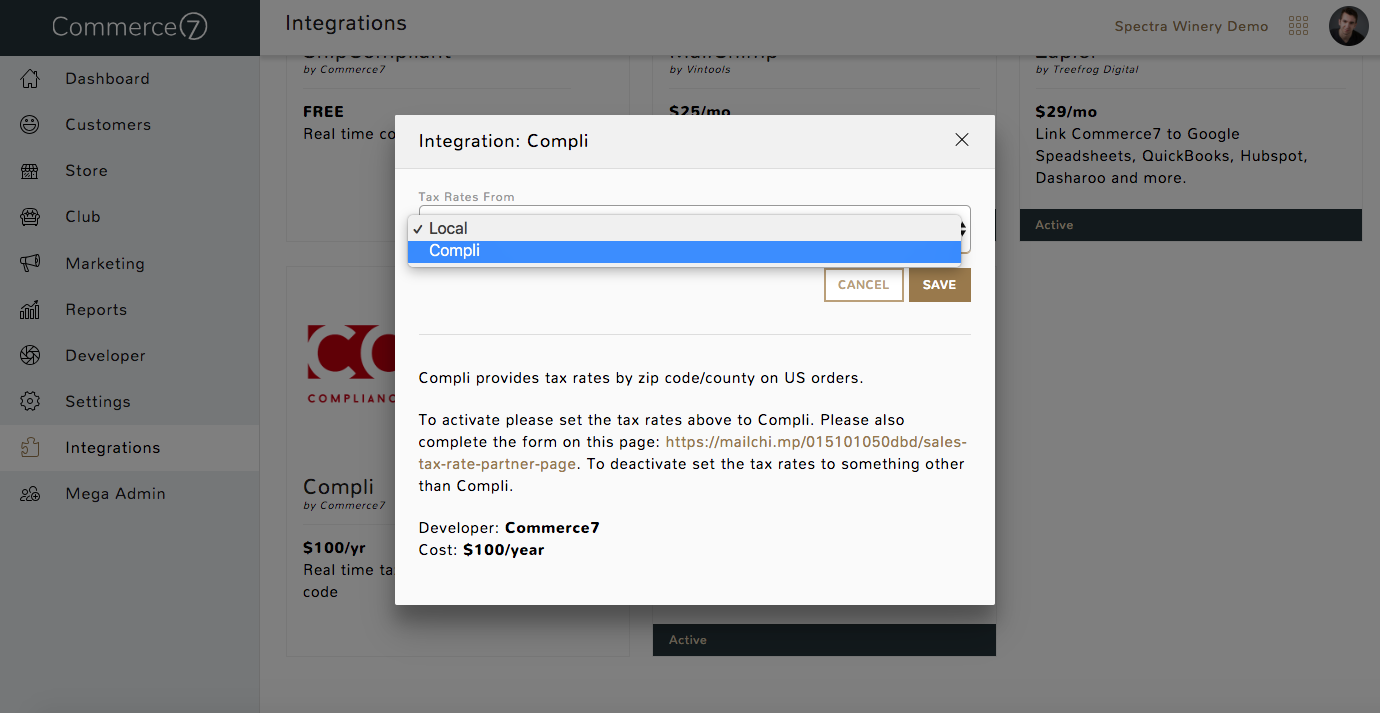Click the Club icon in sidebar
Image resolution: width=1380 pixels, height=713 pixels.
30,217
